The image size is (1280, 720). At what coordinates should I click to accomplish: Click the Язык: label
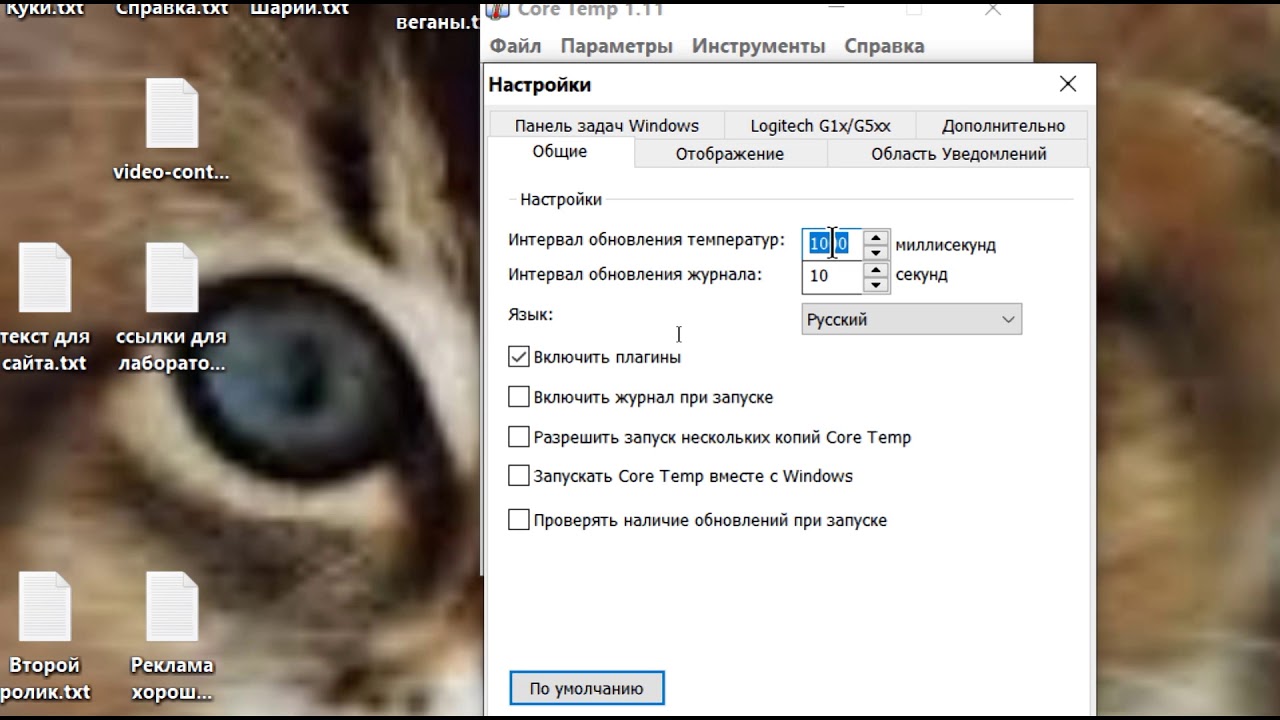(530, 315)
